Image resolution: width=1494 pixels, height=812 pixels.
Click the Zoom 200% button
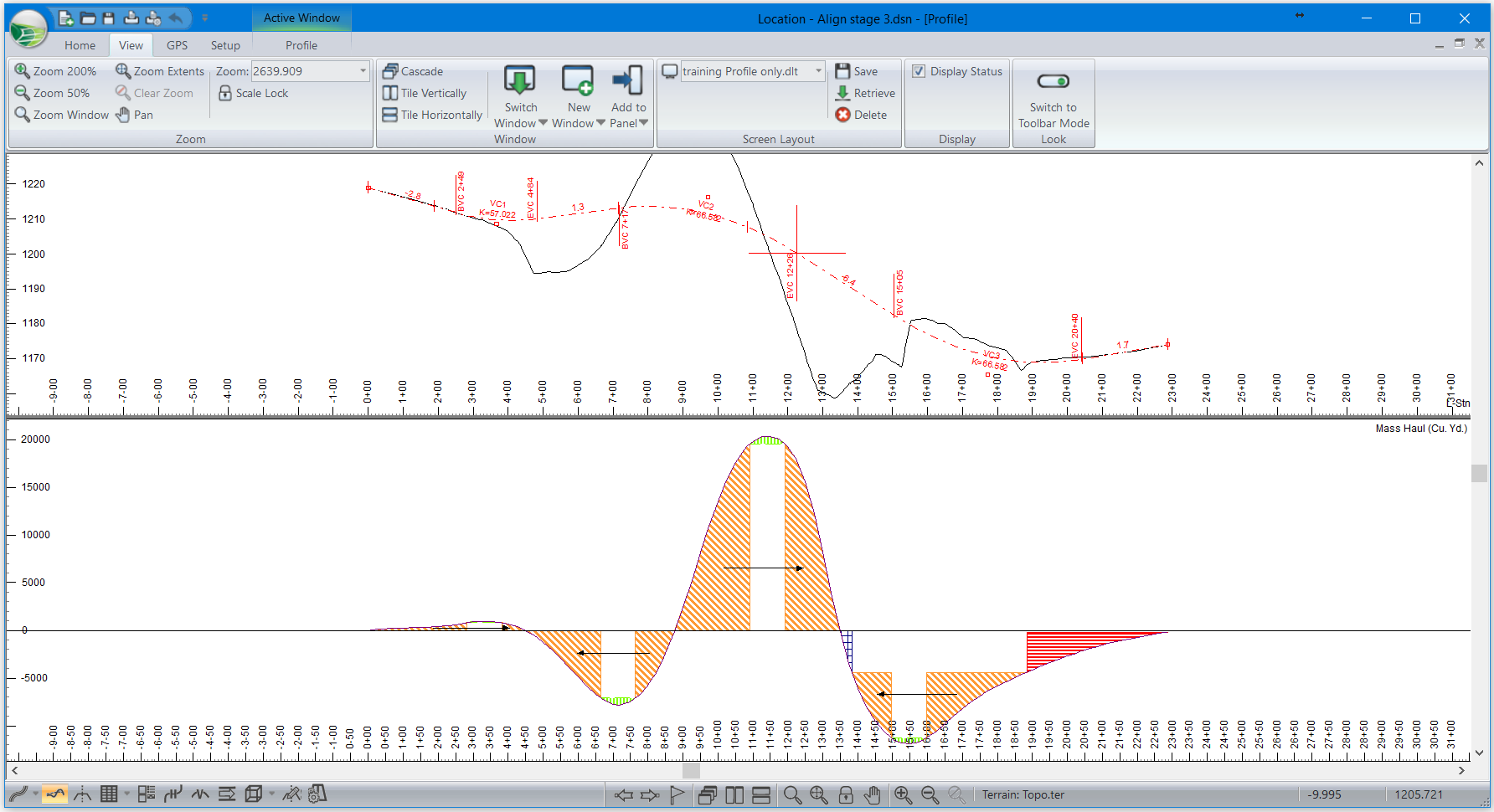pyautogui.click(x=55, y=71)
